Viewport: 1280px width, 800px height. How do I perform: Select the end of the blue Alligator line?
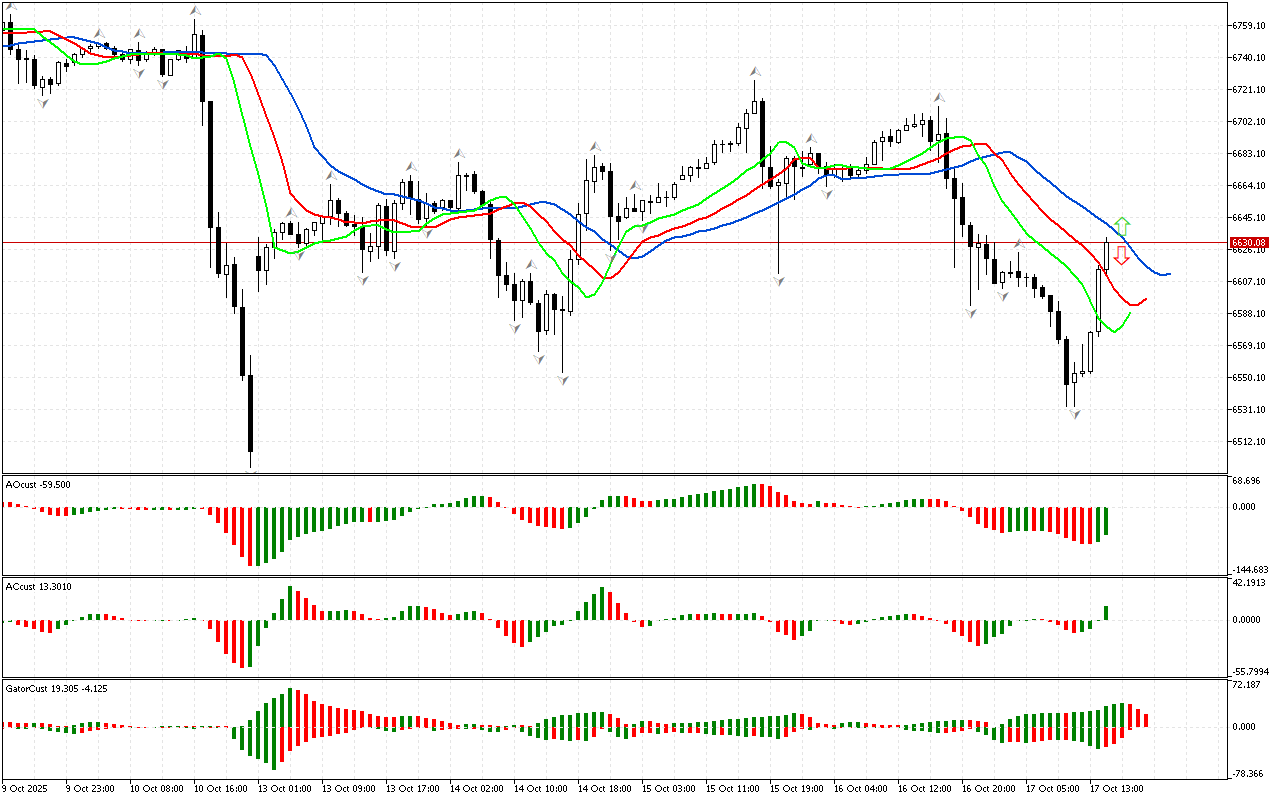[x=1169, y=273]
